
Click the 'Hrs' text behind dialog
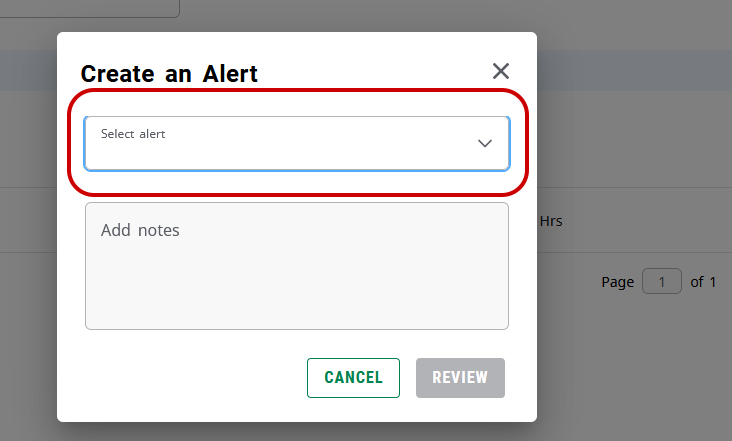click(551, 221)
